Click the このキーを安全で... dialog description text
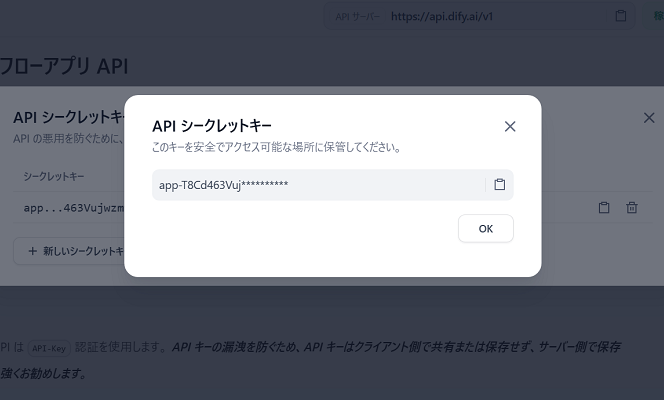This screenshot has width=664, height=400. 275,147
